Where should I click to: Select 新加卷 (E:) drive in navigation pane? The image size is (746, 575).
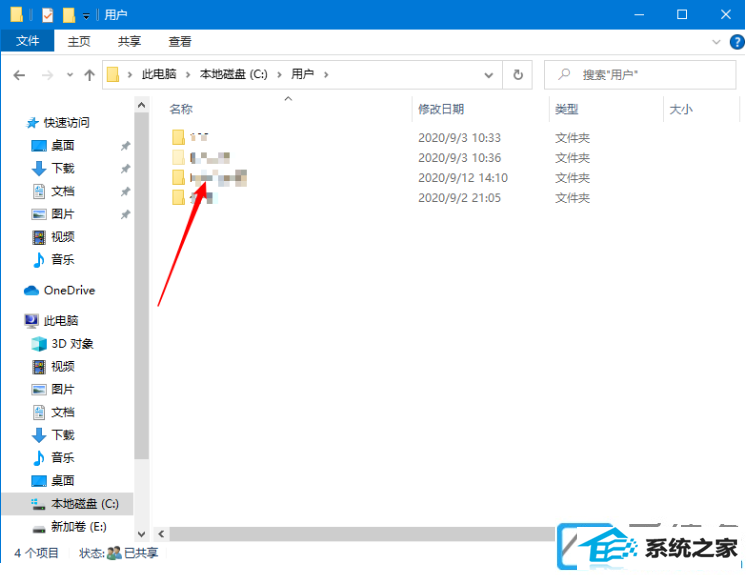point(79,526)
